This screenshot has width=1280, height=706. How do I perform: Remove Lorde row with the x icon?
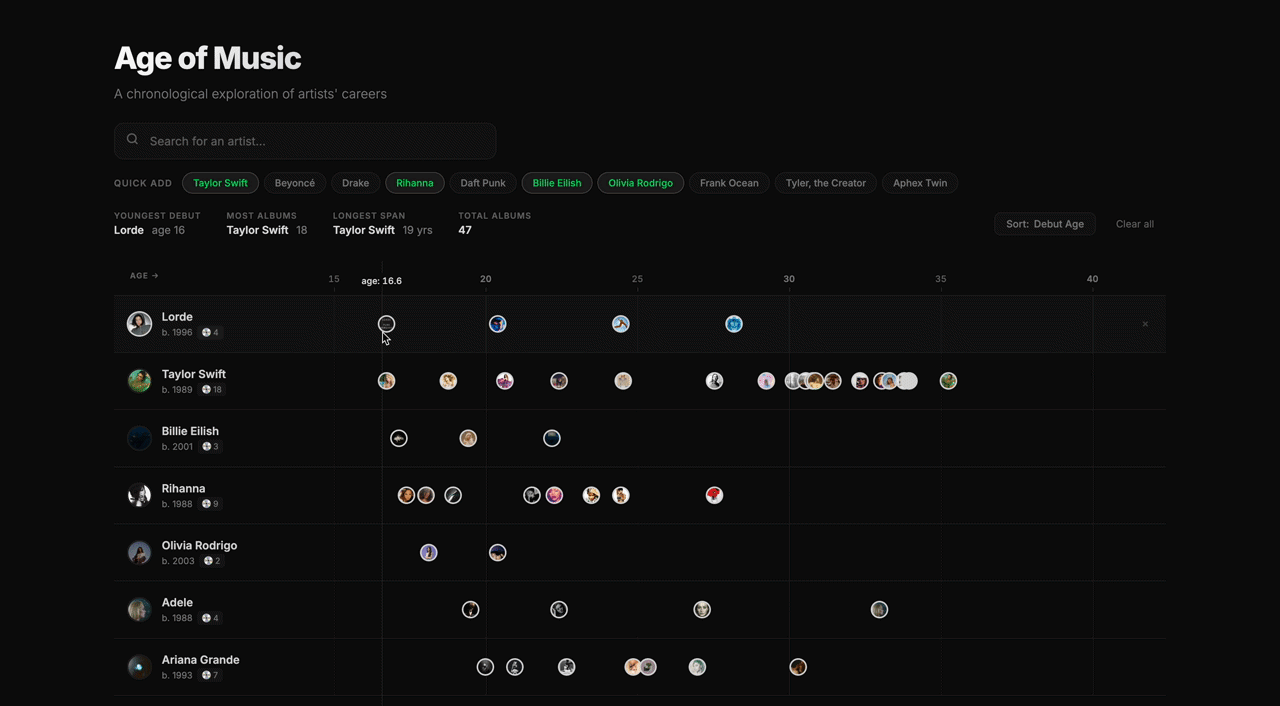click(1145, 324)
